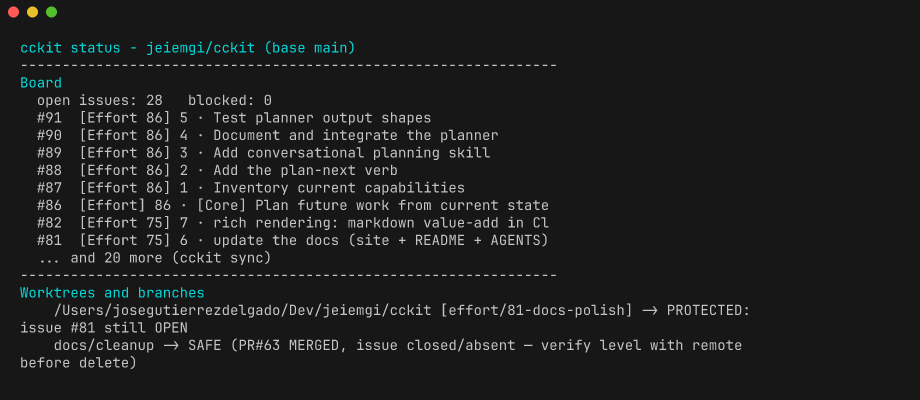Click the open issues: 28 count
920x400 pixels.
click(100, 100)
